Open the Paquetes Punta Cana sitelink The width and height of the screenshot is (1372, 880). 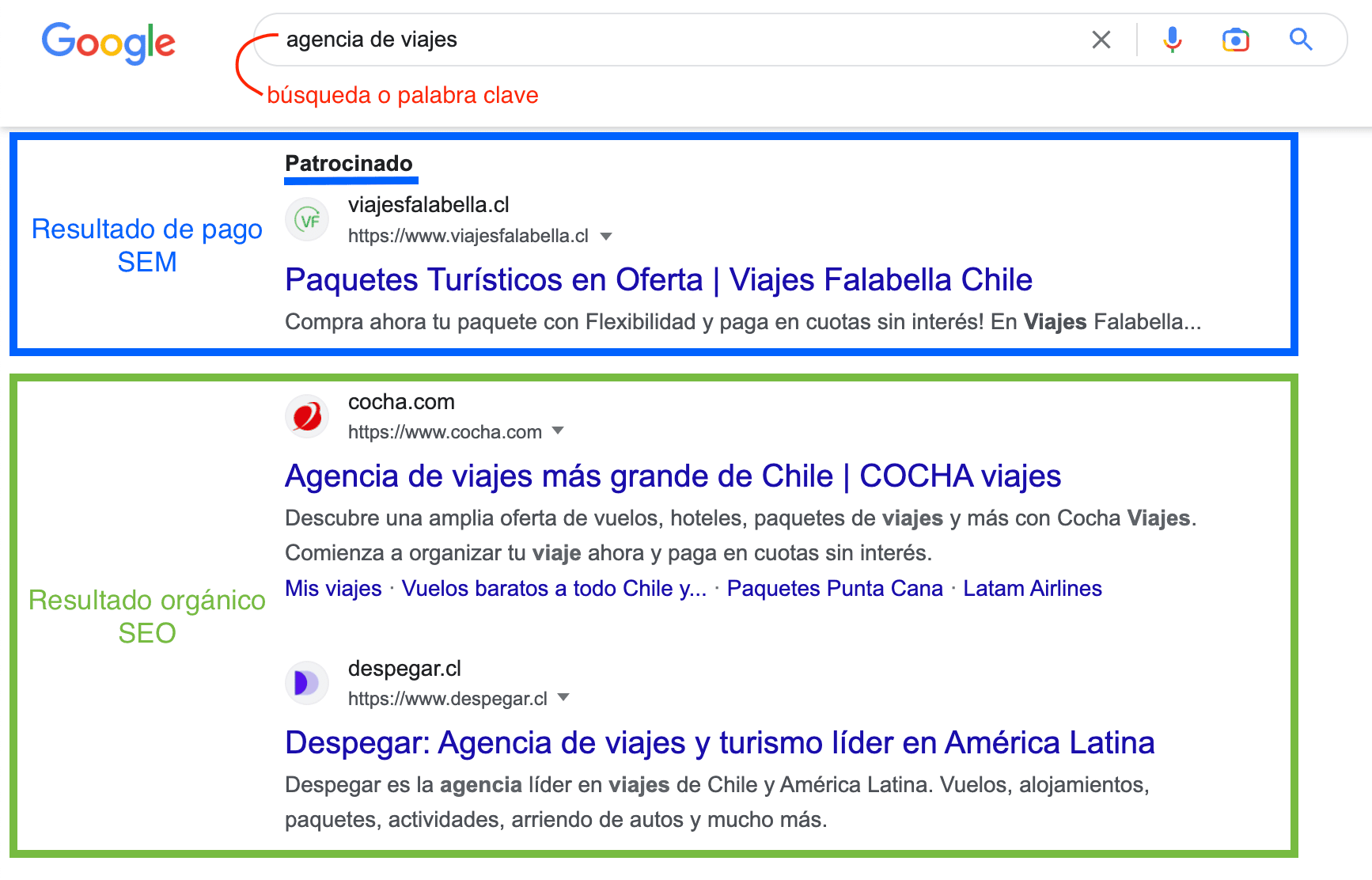tap(835, 589)
